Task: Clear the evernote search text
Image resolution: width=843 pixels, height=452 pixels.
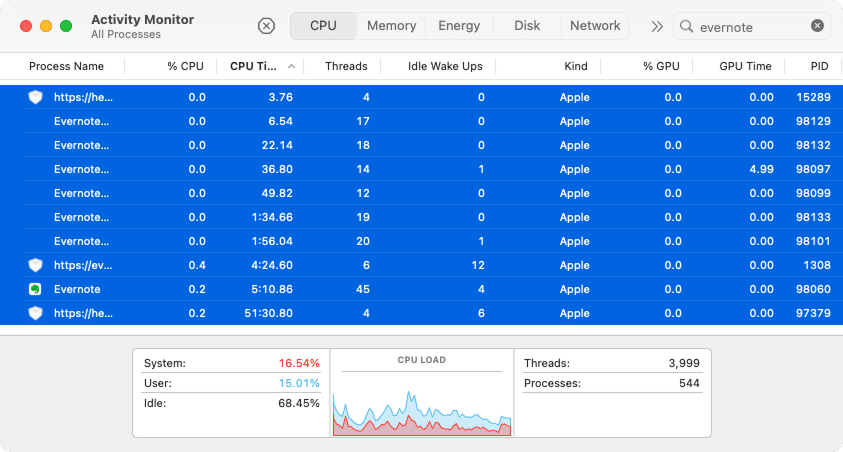Action: point(817,26)
